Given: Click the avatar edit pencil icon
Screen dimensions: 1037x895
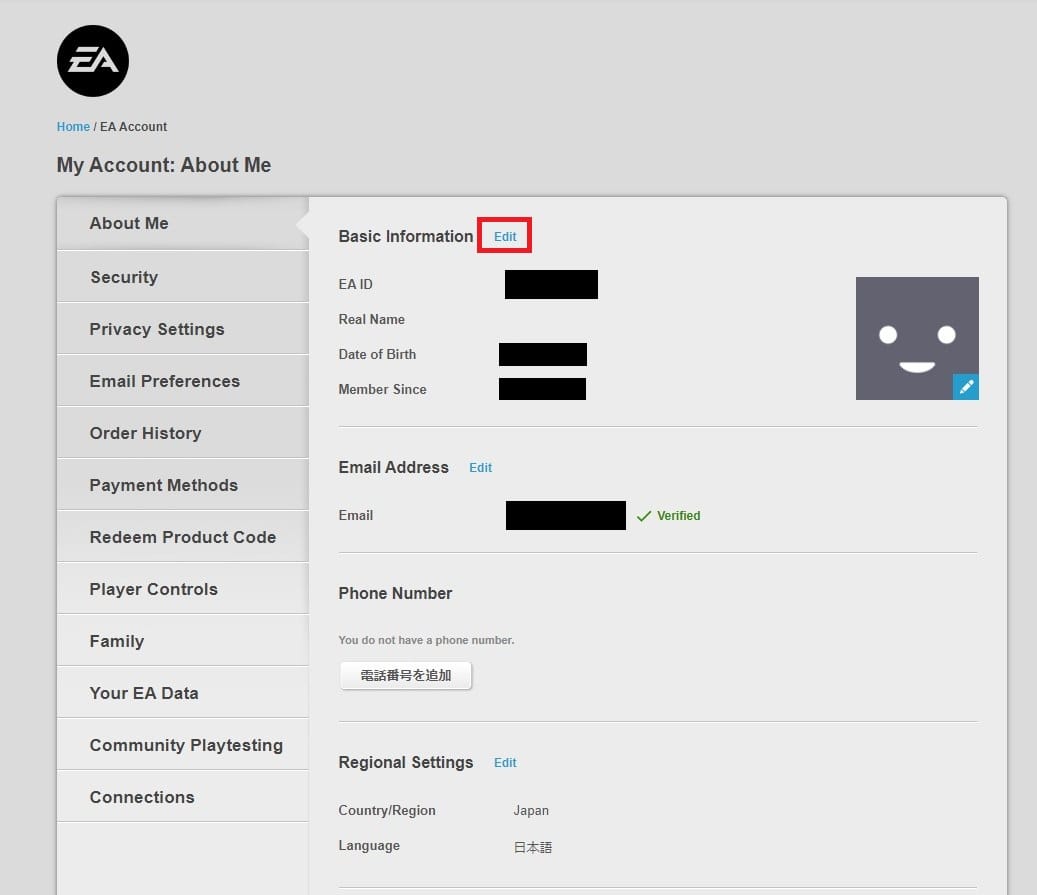Looking at the screenshot, I should 966,387.
